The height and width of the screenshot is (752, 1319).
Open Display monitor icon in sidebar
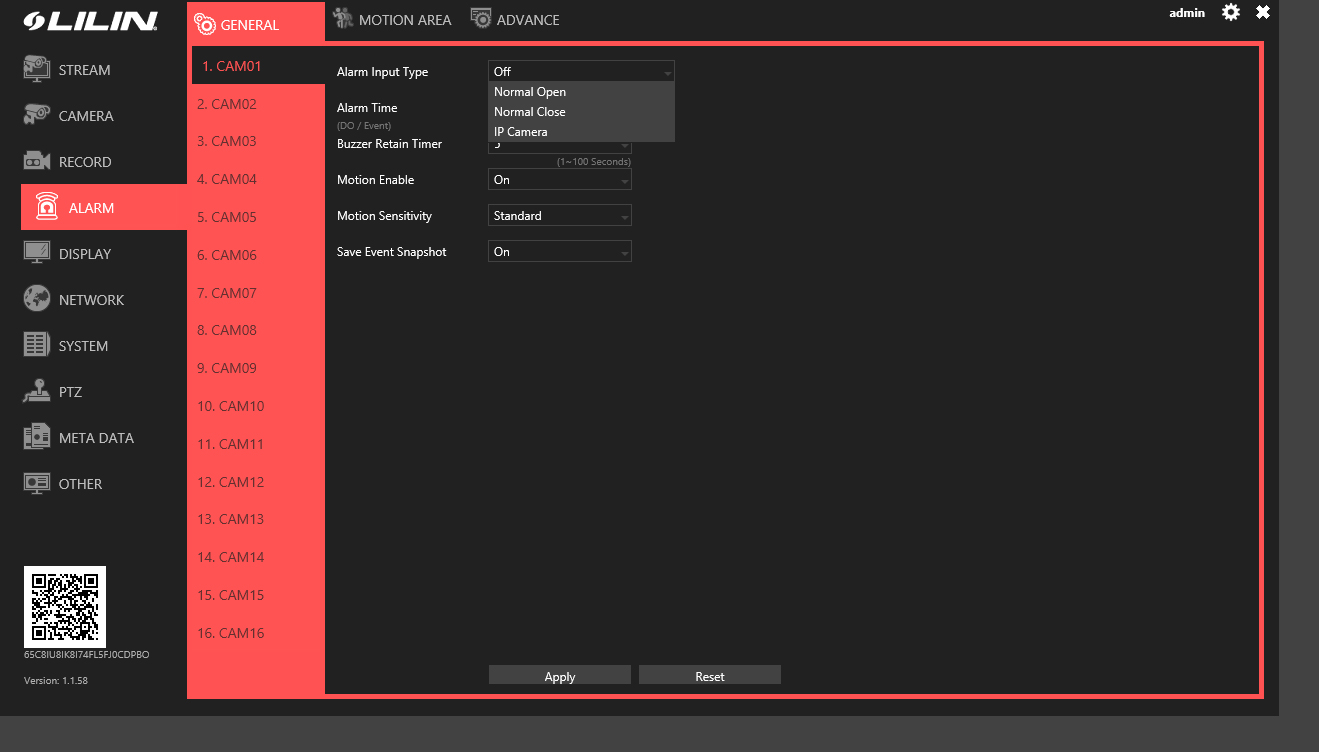pyautogui.click(x=37, y=253)
